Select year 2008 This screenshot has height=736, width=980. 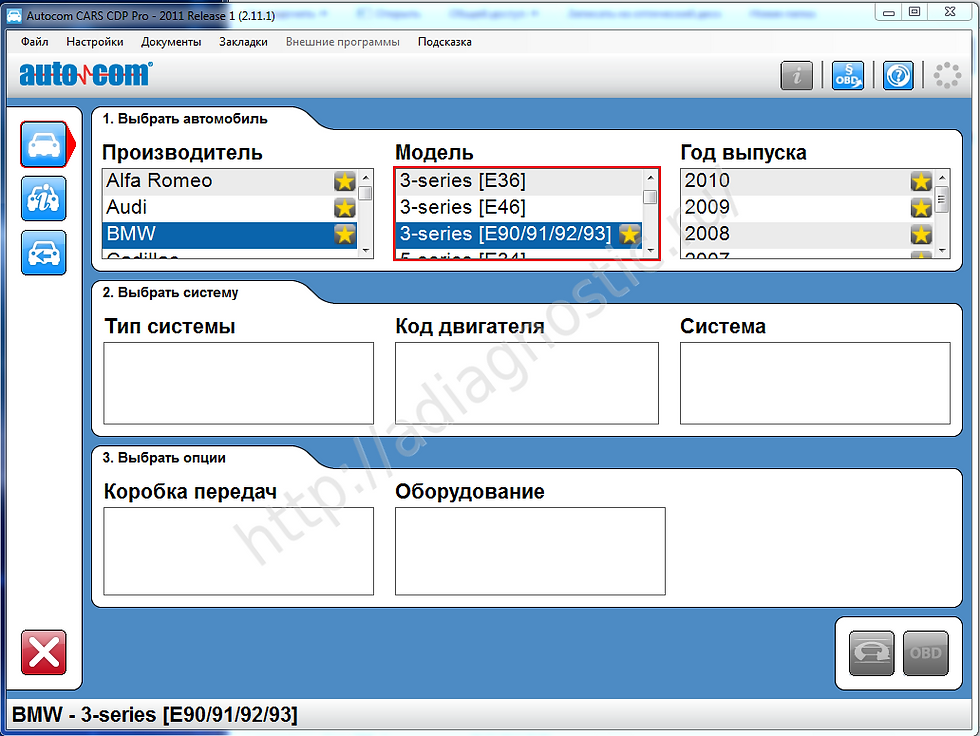(808, 235)
